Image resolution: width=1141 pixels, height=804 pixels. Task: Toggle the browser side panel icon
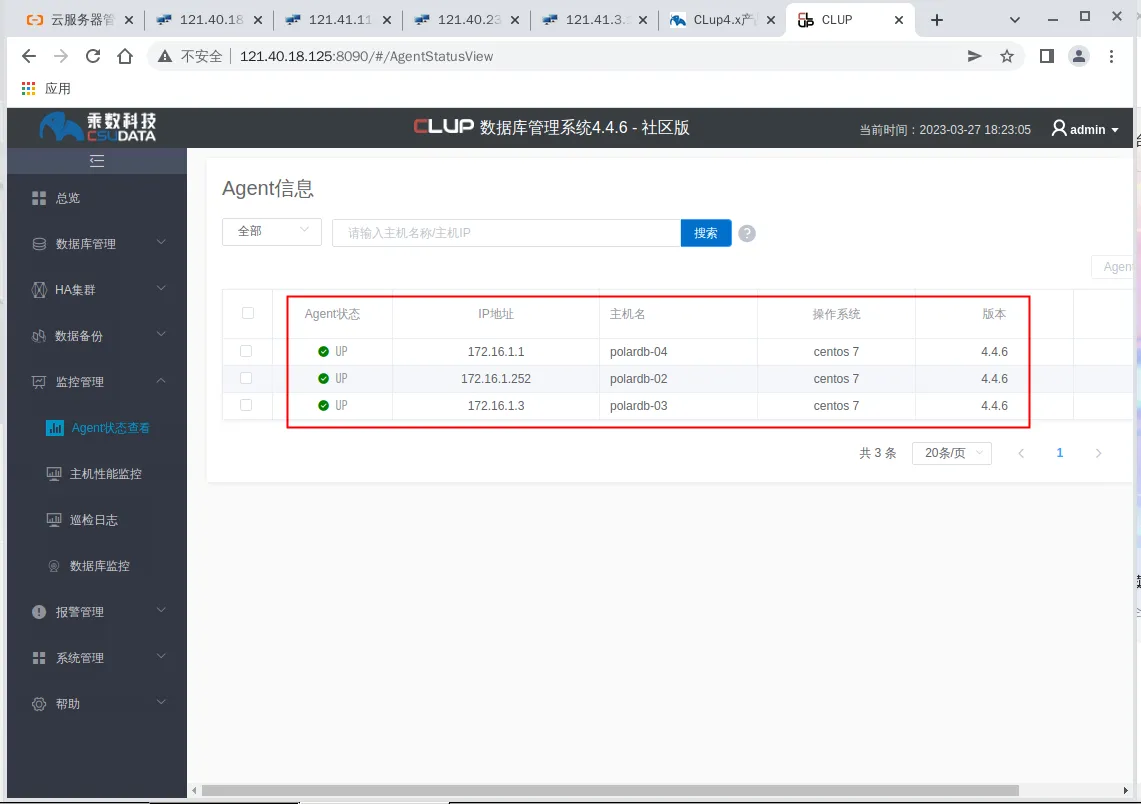click(1046, 56)
